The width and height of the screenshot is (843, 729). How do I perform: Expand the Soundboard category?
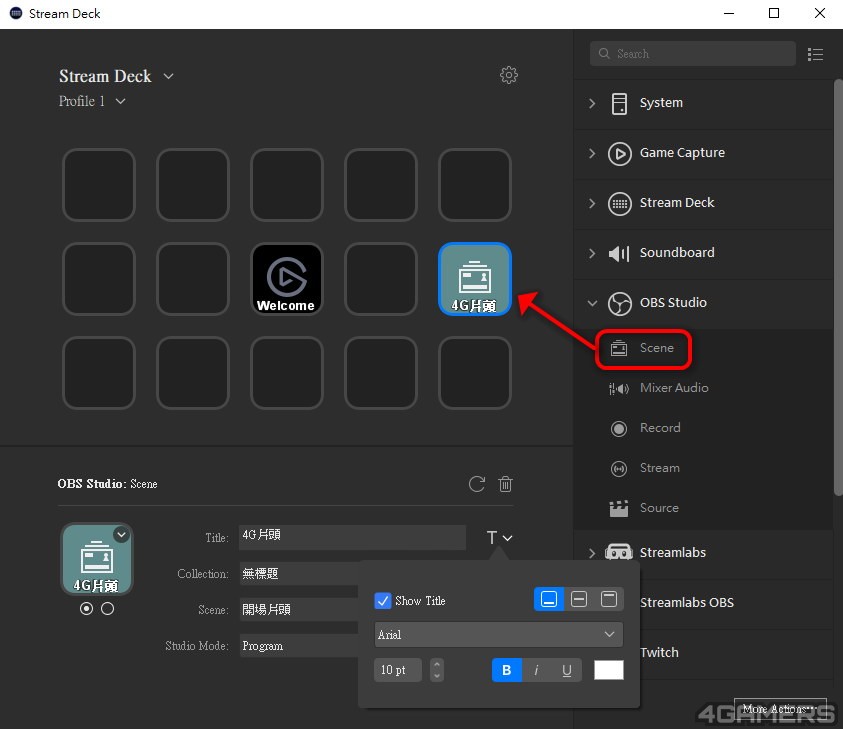tap(592, 253)
